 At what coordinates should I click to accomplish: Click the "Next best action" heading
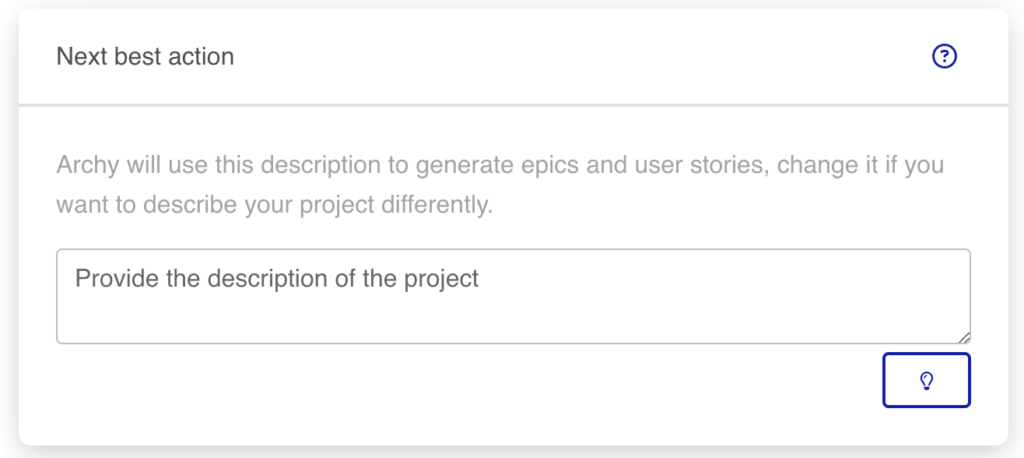pos(145,57)
